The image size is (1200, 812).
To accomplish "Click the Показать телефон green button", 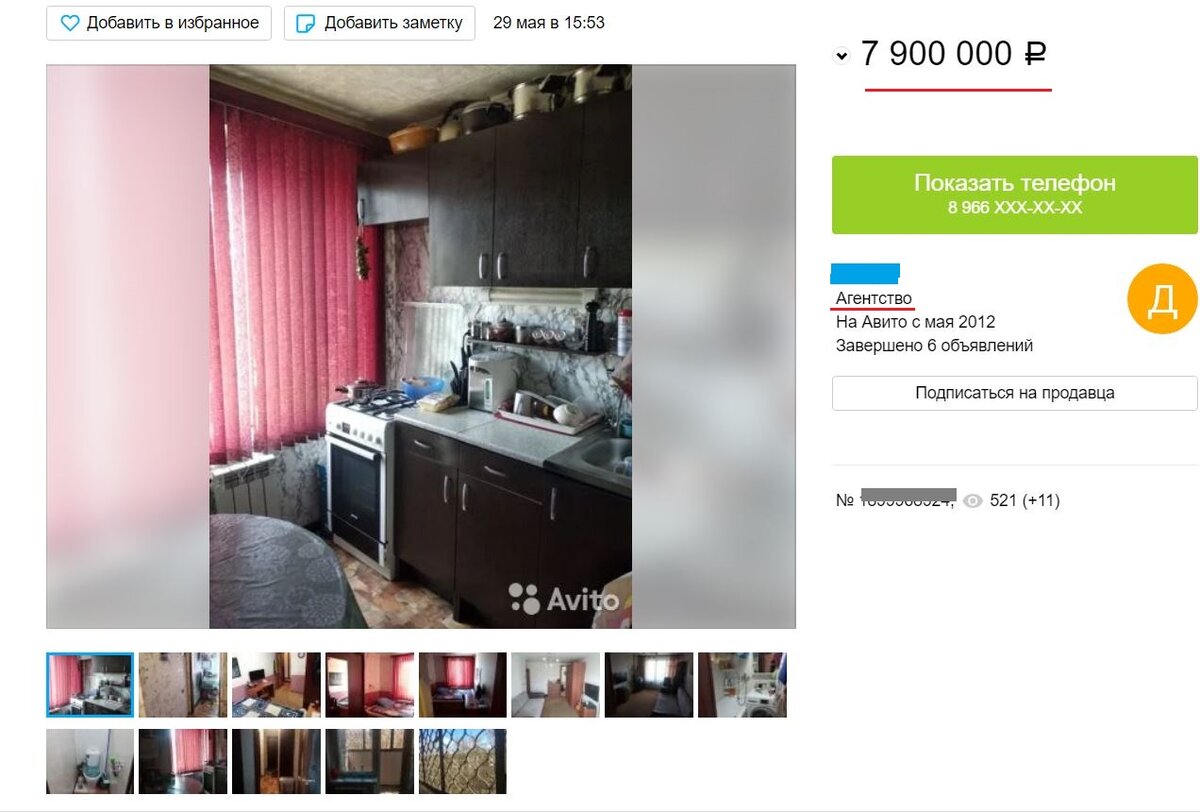I will pyautogui.click(x=1014, y=195).
